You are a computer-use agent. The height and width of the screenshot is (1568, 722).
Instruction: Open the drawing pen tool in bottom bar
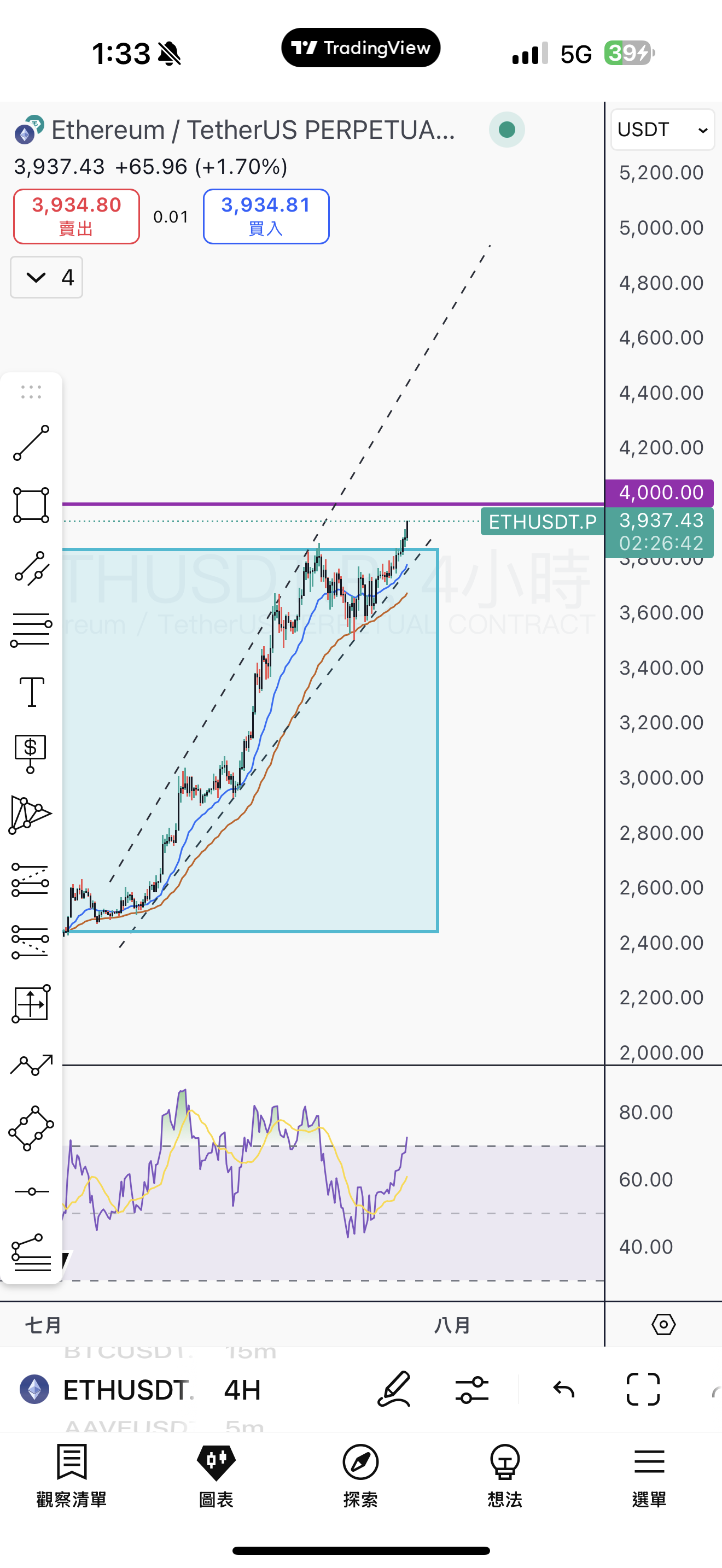coord(394,1390)
